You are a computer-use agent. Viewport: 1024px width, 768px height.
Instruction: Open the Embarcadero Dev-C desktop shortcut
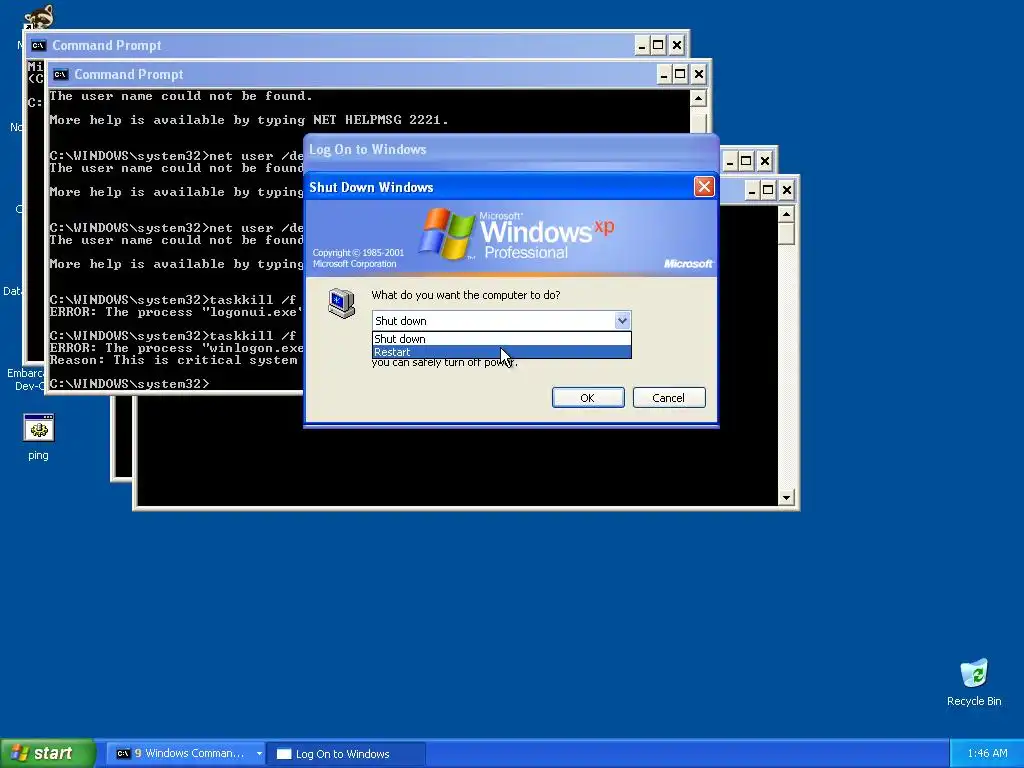26,379
